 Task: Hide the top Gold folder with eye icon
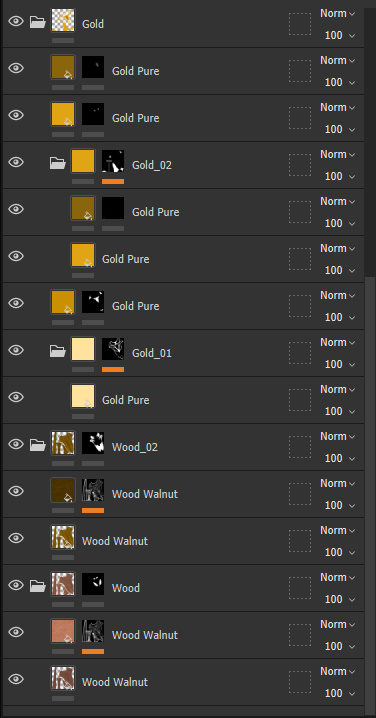[16, 21]
